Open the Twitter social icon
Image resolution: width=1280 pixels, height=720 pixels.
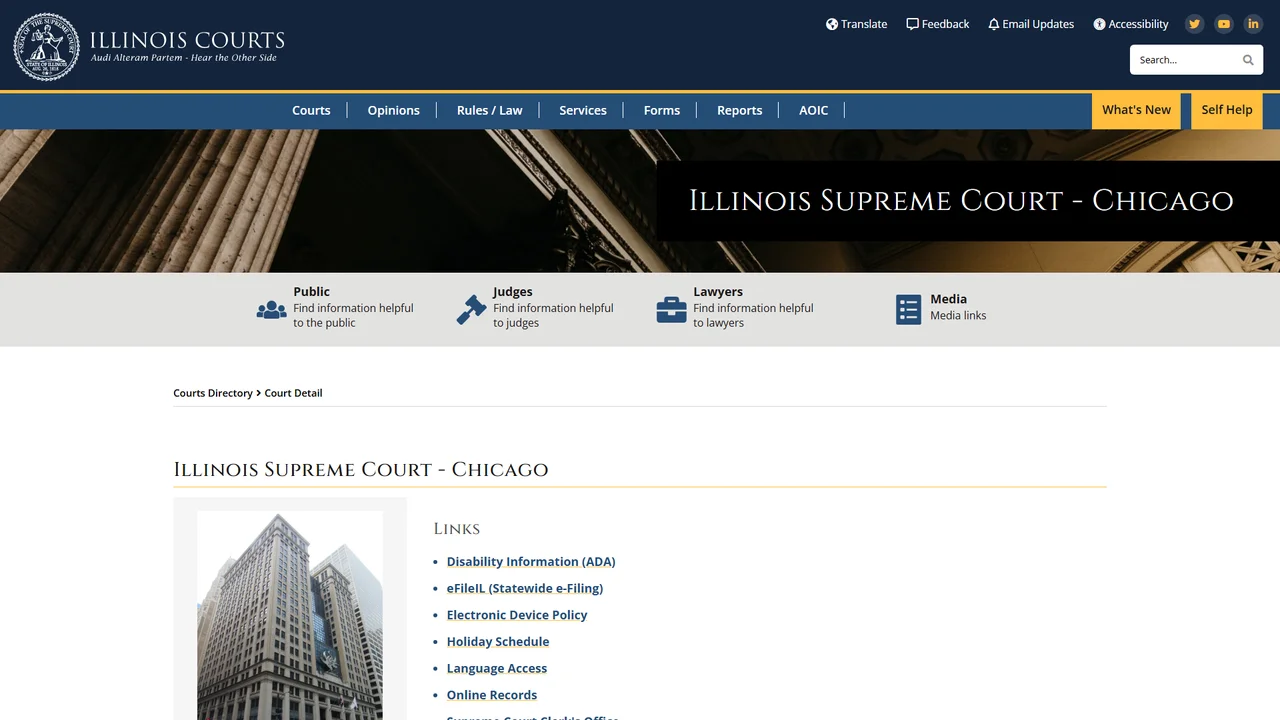pyautogui.click(x=1194, y=24)
